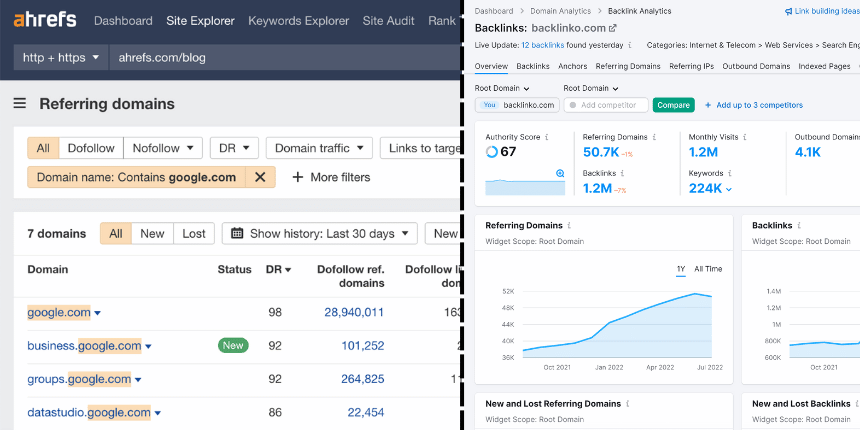Select the All link-type filter
Image resolution: width=860 pixels, height=430 pixels.
43,148
